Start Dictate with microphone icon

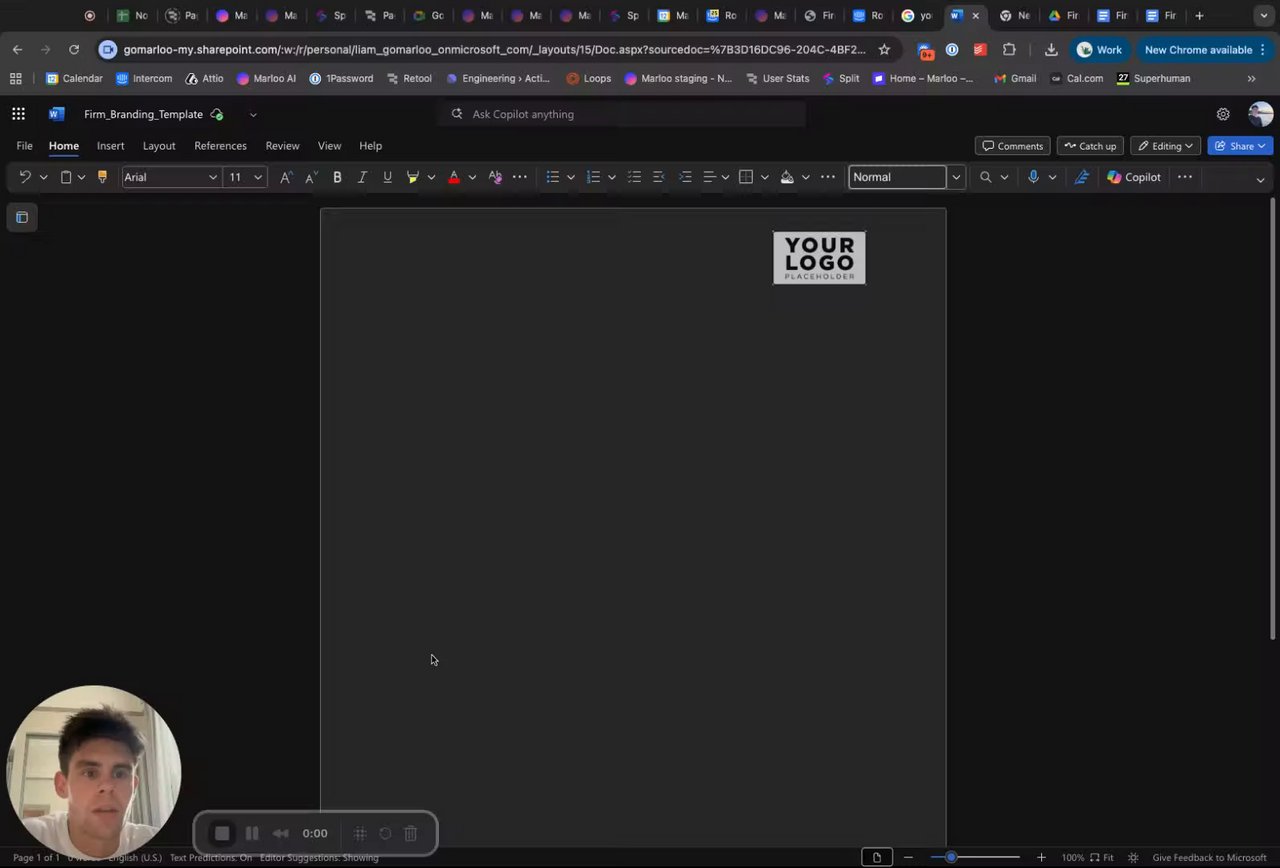pyautogui.click(x=1034, y=177)
